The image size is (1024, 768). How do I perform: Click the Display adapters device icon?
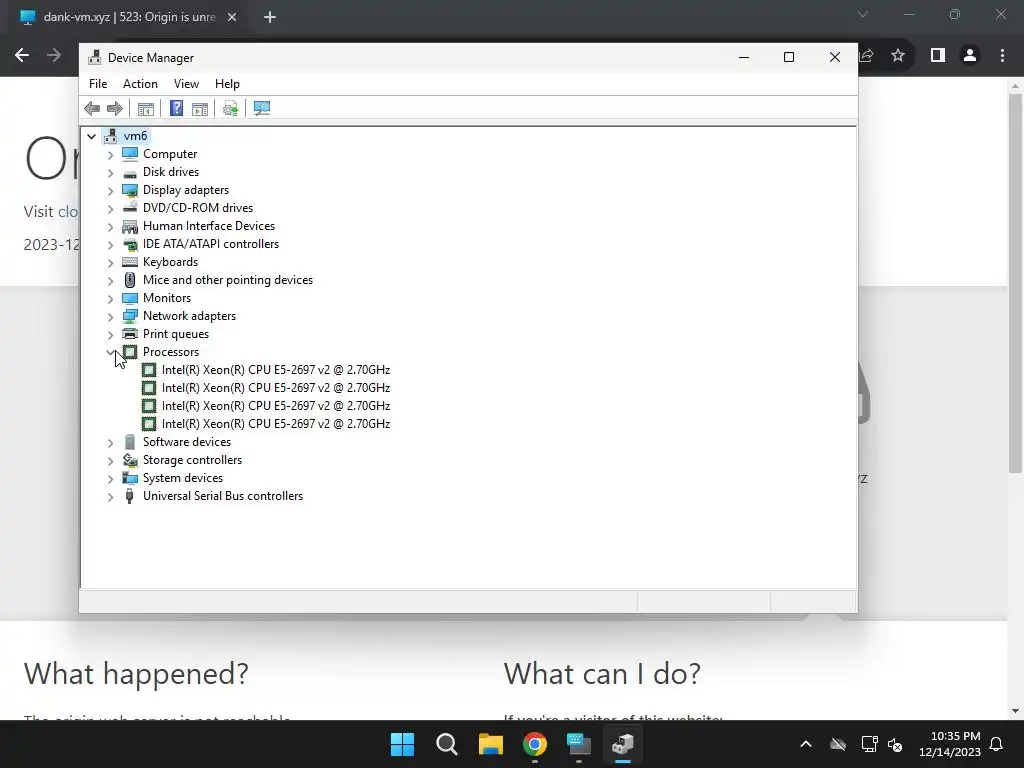130,190
